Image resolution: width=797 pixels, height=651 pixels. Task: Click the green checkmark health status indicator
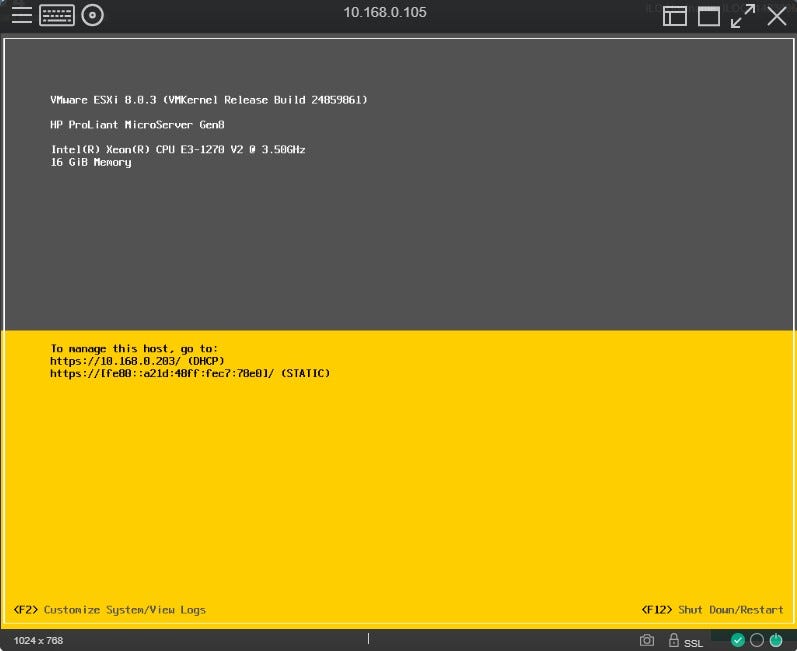click(x=738, y=640)
